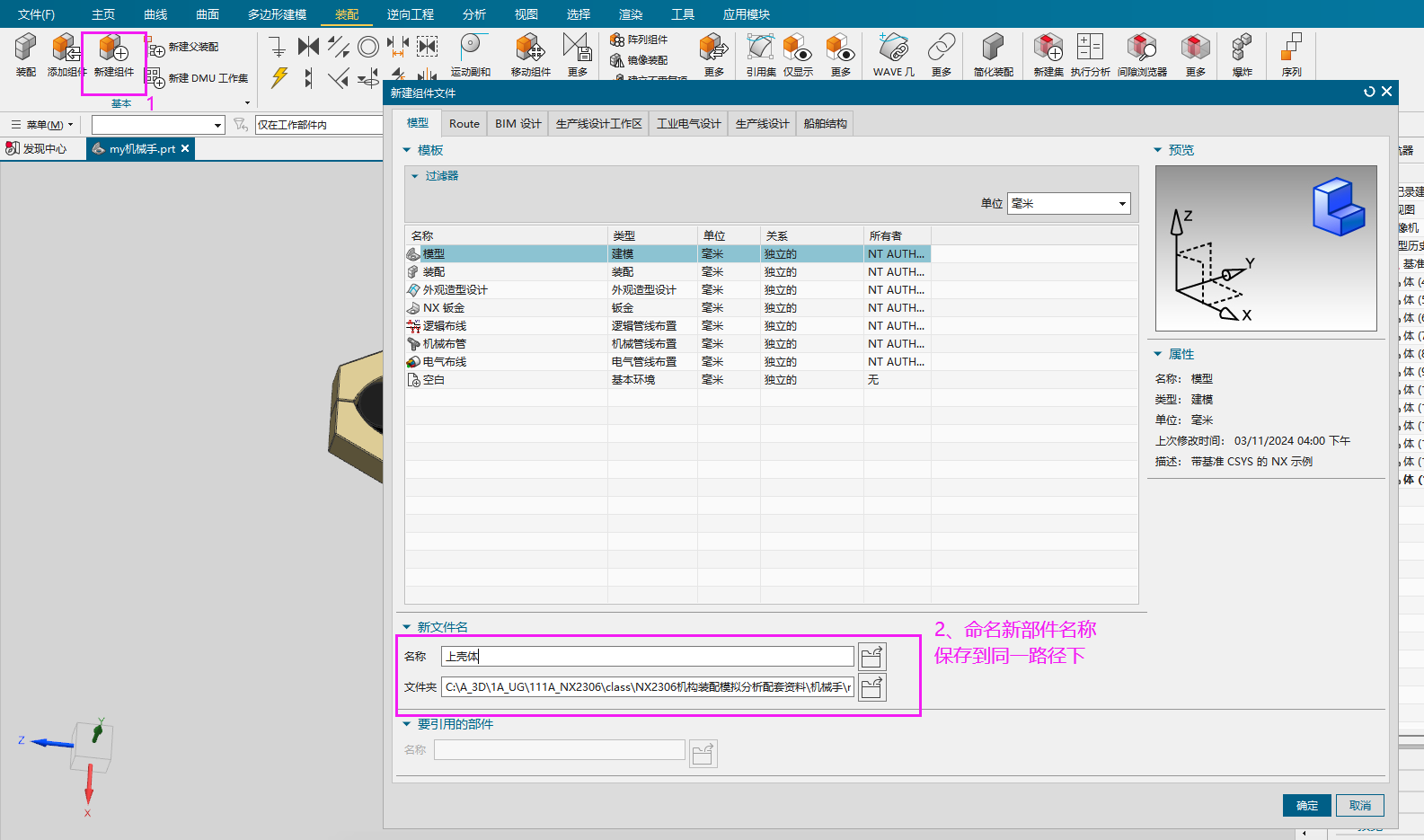Image resolution: width=1424 pixels, height=840 pixels.
Task: Switch to the 生产线设计工作区 tab
Action: point(599,124)
